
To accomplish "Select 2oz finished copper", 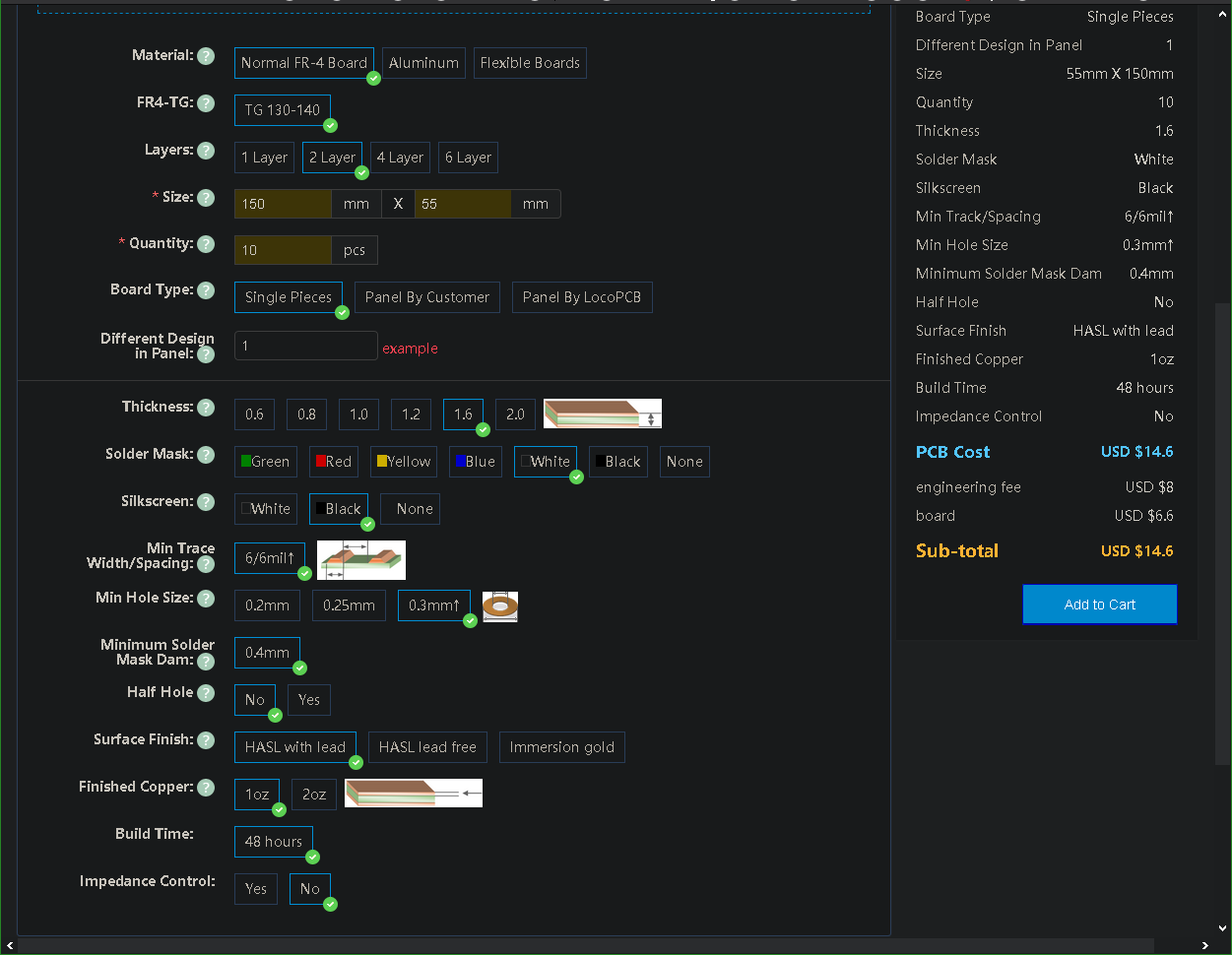I will point(314,795).
